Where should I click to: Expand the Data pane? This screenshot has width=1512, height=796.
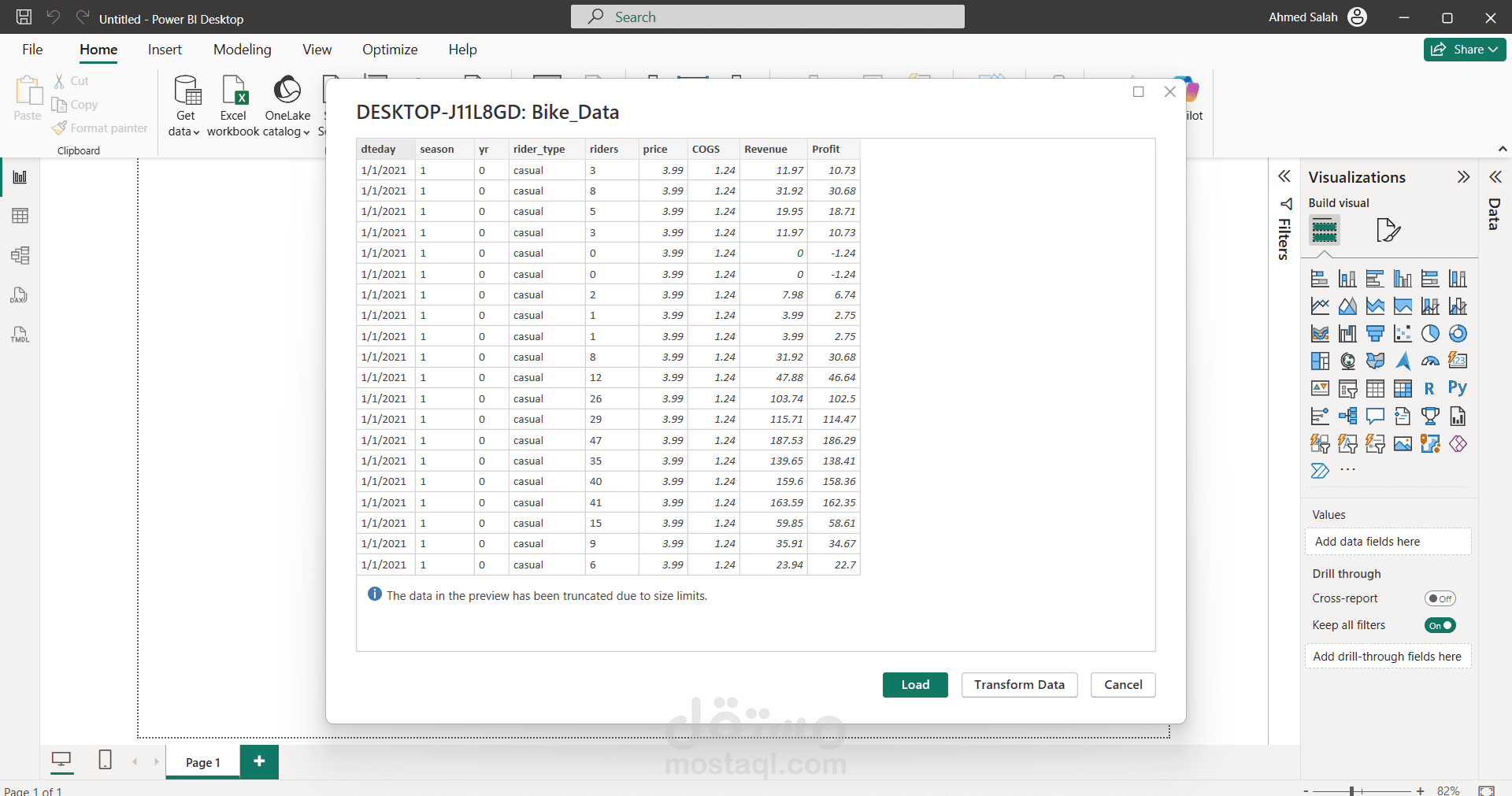[1495, 176]
